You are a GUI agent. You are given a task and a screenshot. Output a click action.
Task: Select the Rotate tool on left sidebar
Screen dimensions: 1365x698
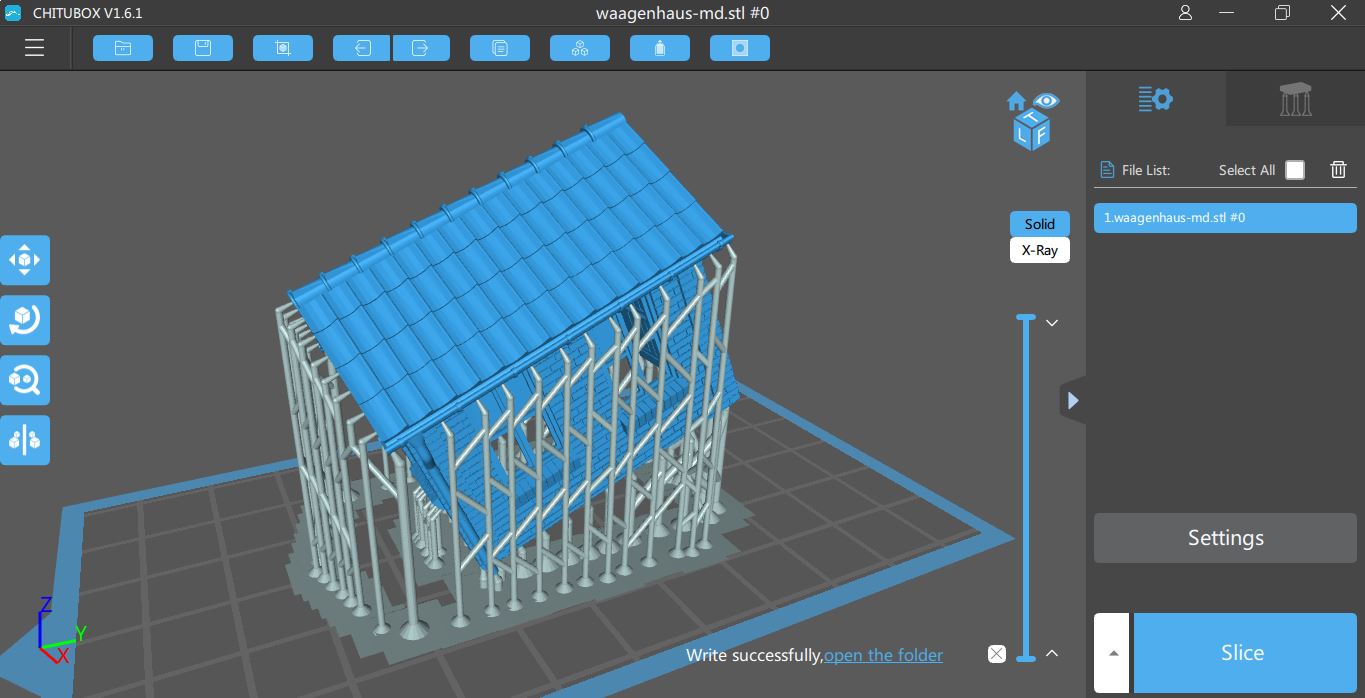pos(25,320)
